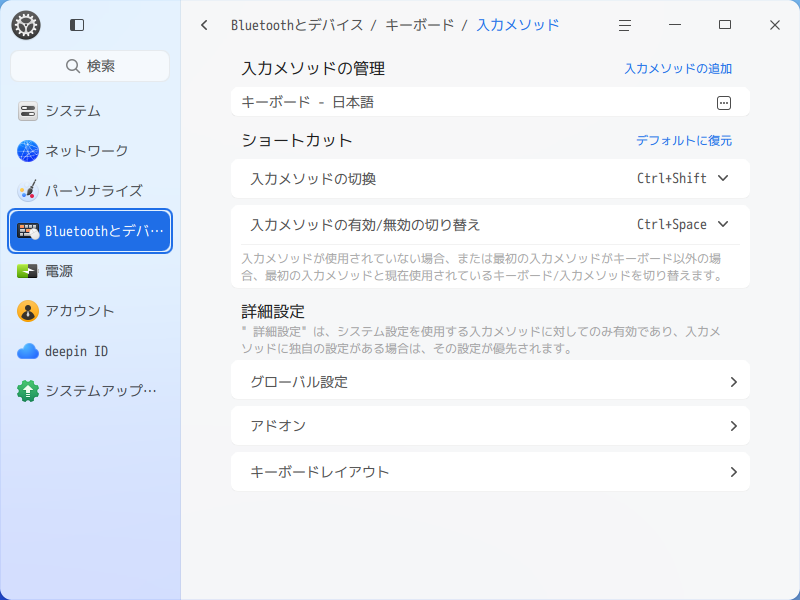Open システム settings page
The height and width of the screenshot is (600, 800).
pos(90,111)
